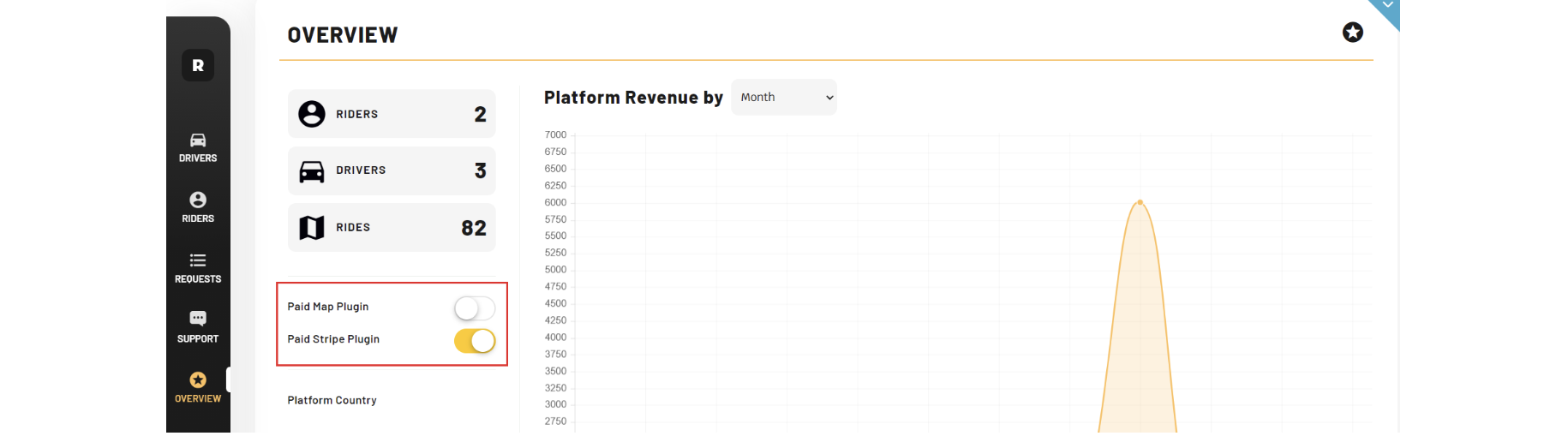Image resolution: width=1568 pixels, height=442 pixels.
Task: Open the Month revenue period dropdown
Action: [x=784, y=98]
